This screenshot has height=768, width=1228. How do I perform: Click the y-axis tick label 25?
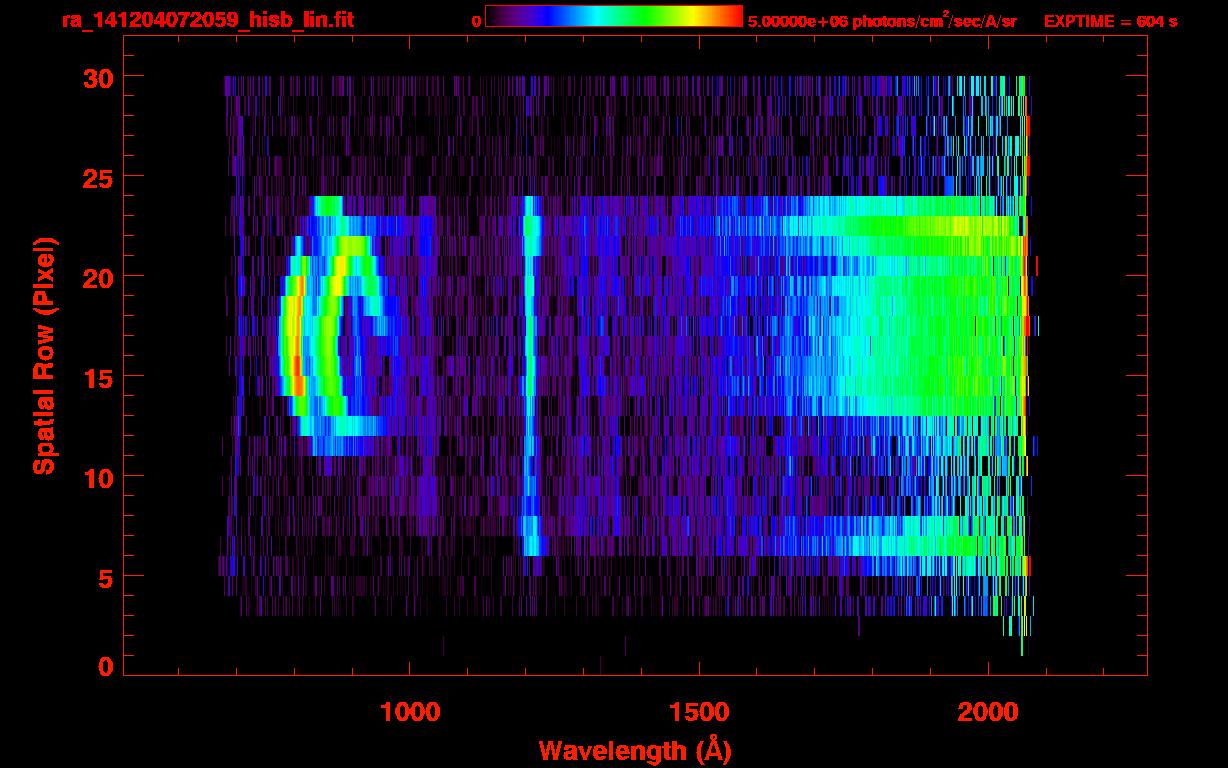(96, 177)
